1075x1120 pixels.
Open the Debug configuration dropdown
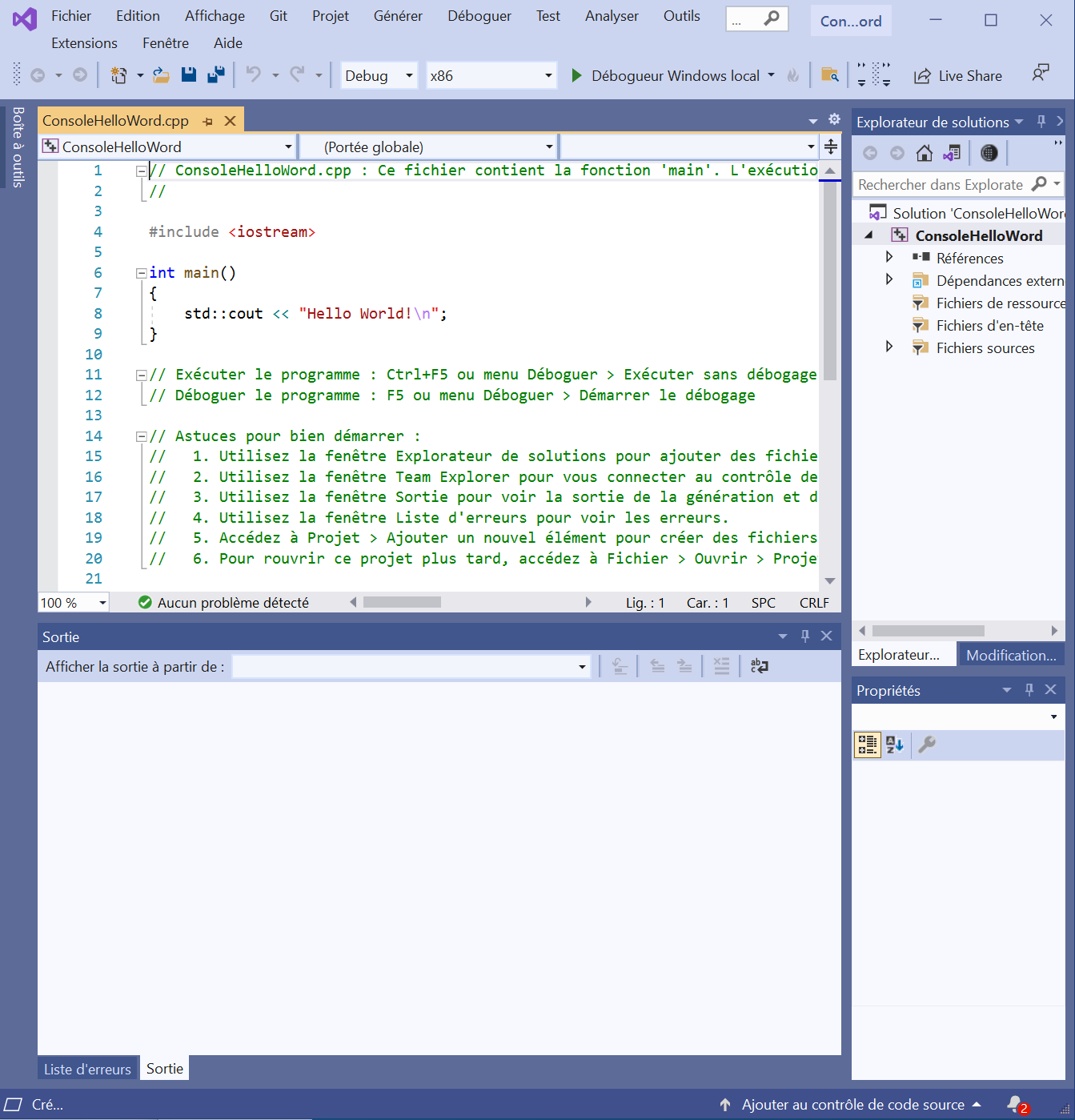(x=379, y=76)
